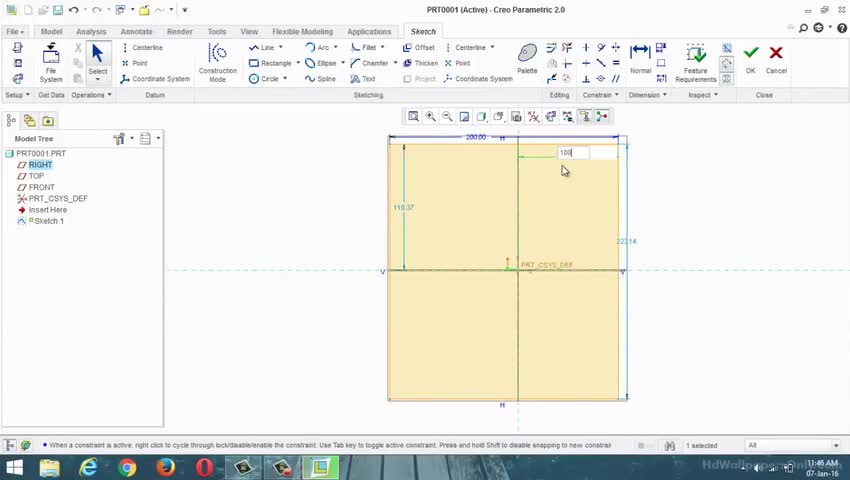Toggle Highlight Open Ends in Inspect
The image size is (850, 480).
click(x=727, y=63)
